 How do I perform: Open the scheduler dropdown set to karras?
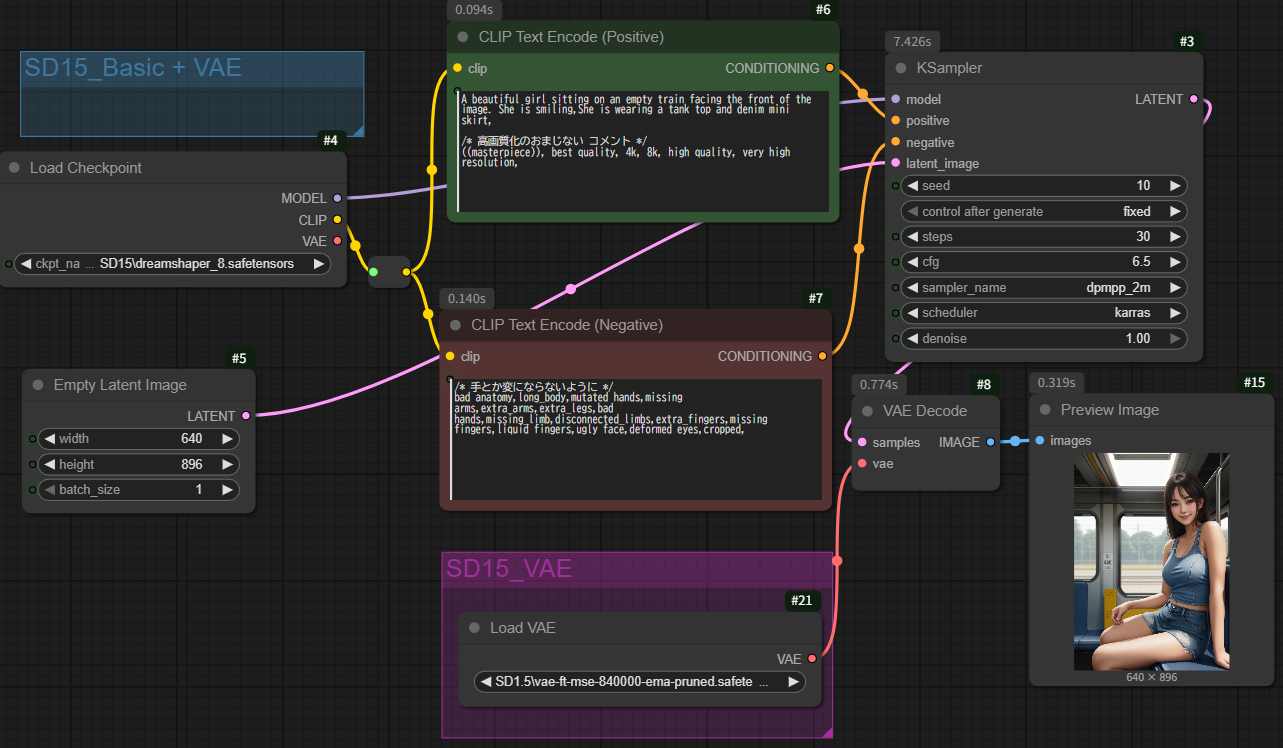click(x=1043, y=313)
